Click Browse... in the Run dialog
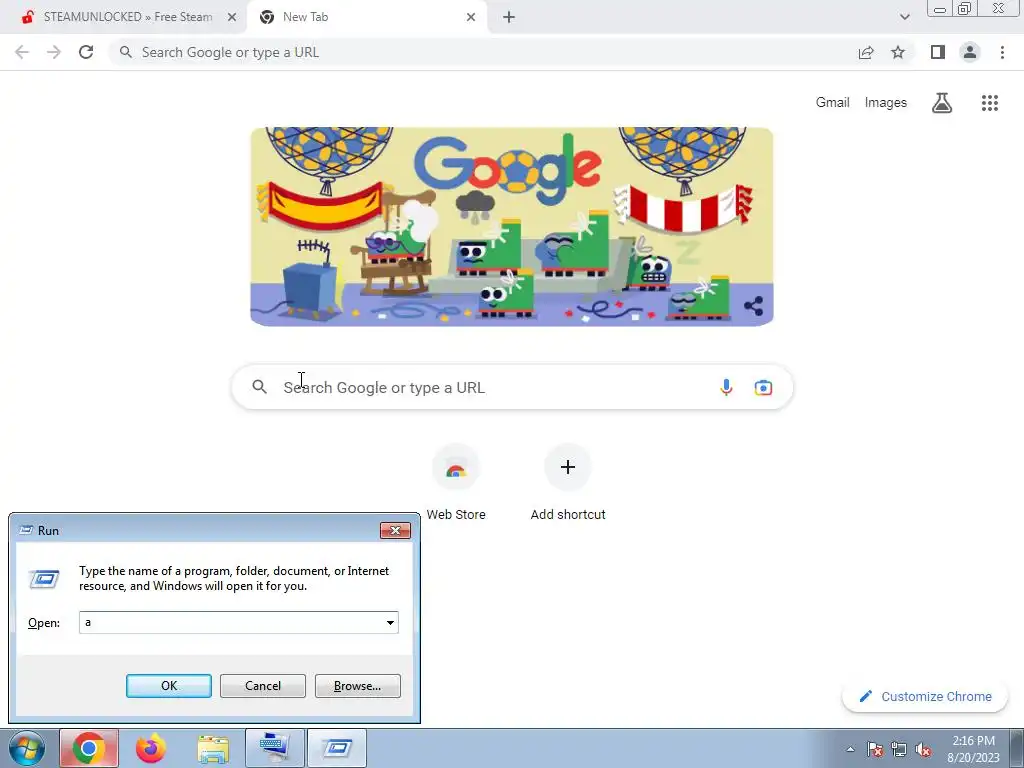Image resolution: width=1024 pixels, height=768 pixels. pyautogui.click(x=357, y=686)
